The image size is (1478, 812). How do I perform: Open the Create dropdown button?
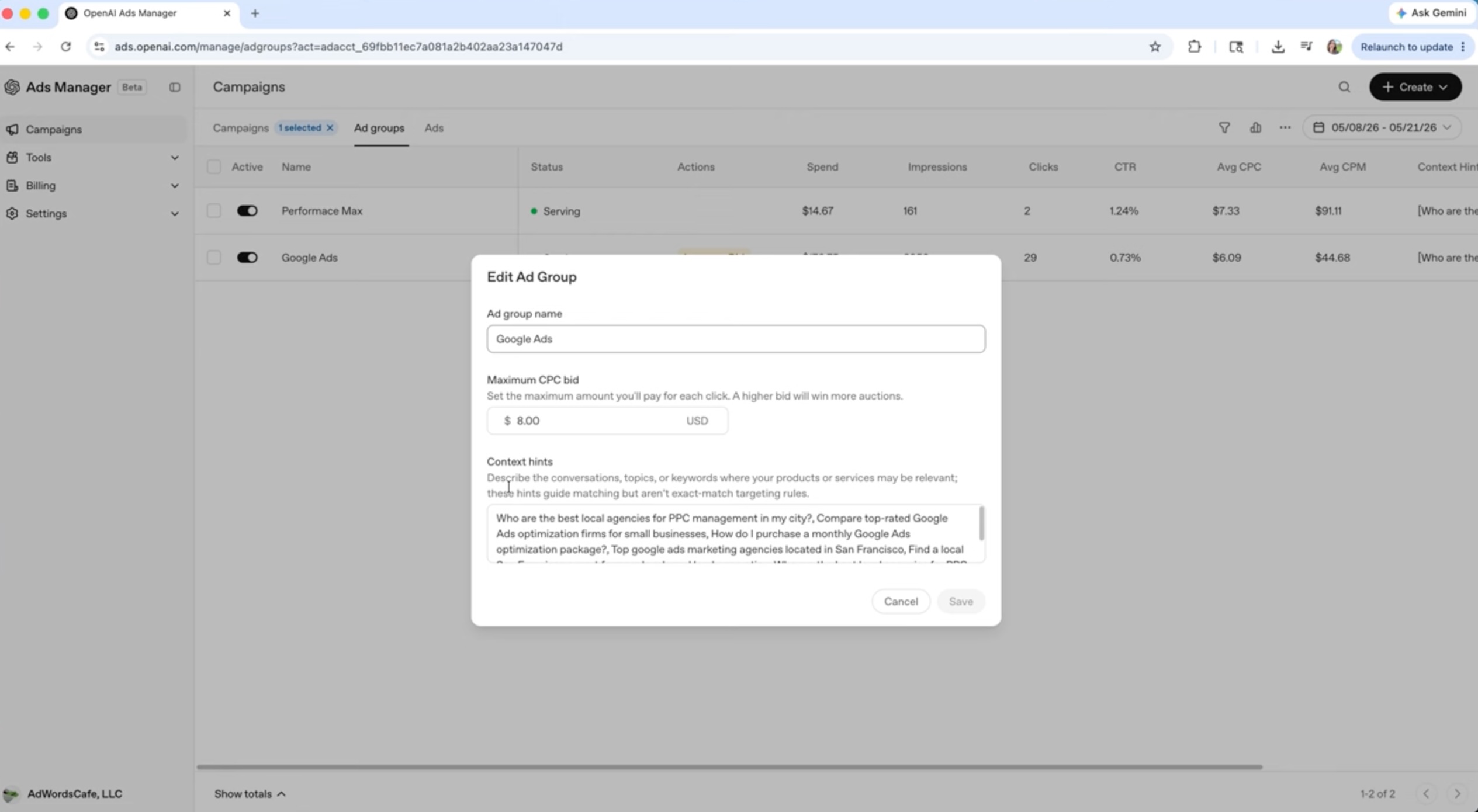(x=1415, y=87)
